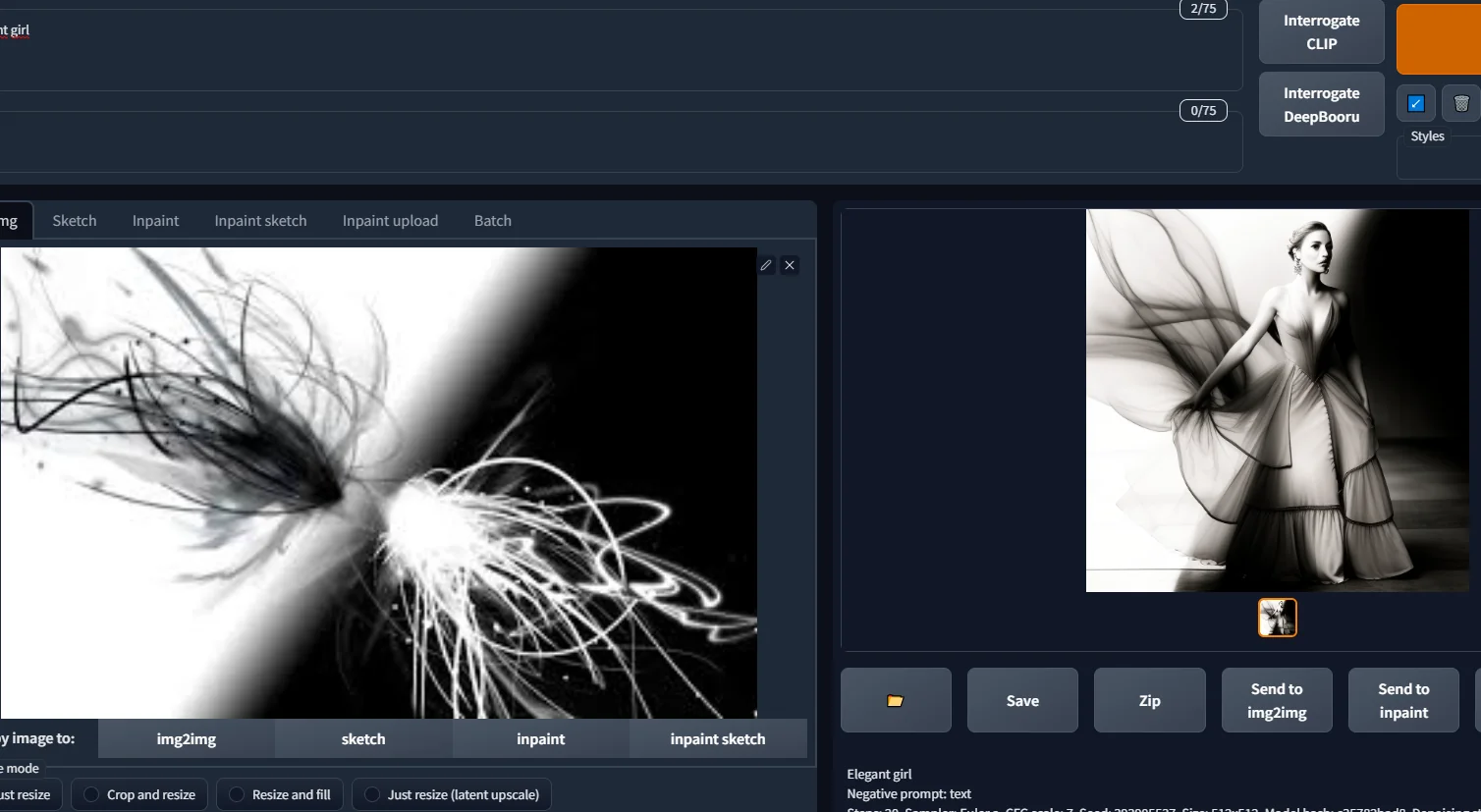Copy image to img2img
The height and width of the screenshot is (812, 1481).
point(187,739)
